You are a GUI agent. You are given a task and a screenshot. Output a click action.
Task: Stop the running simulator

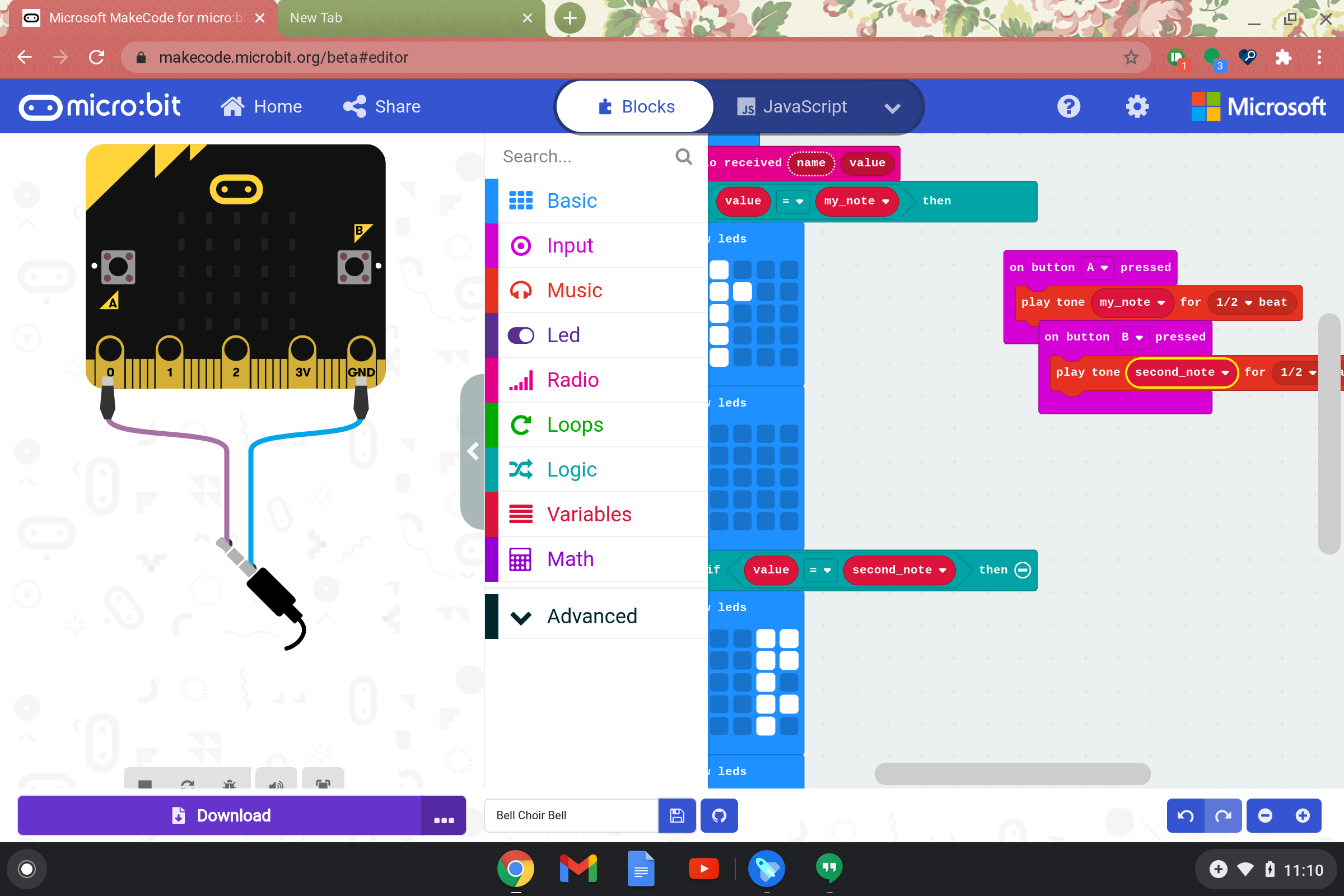point(145,785)
